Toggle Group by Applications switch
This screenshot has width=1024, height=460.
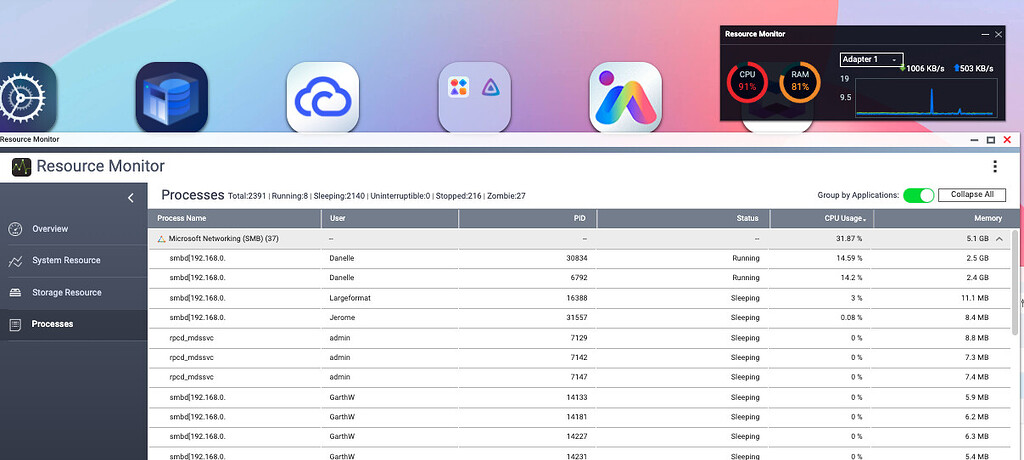(917, 195)
